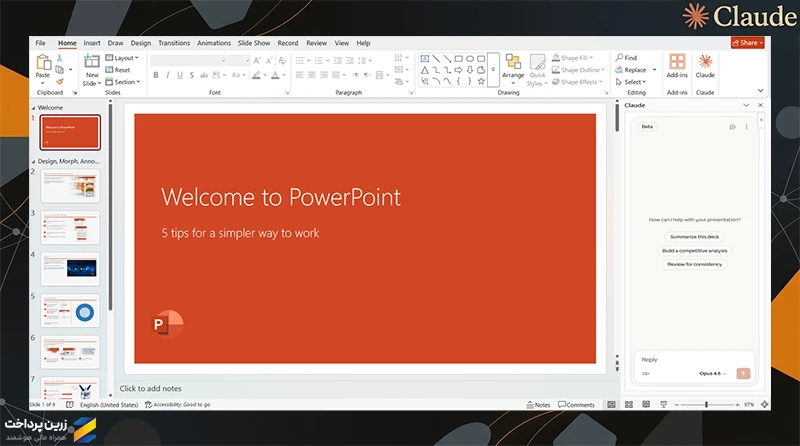Adjust the zoom slider handle
This screenshot has width=800, height=446.
coord(706,404)
